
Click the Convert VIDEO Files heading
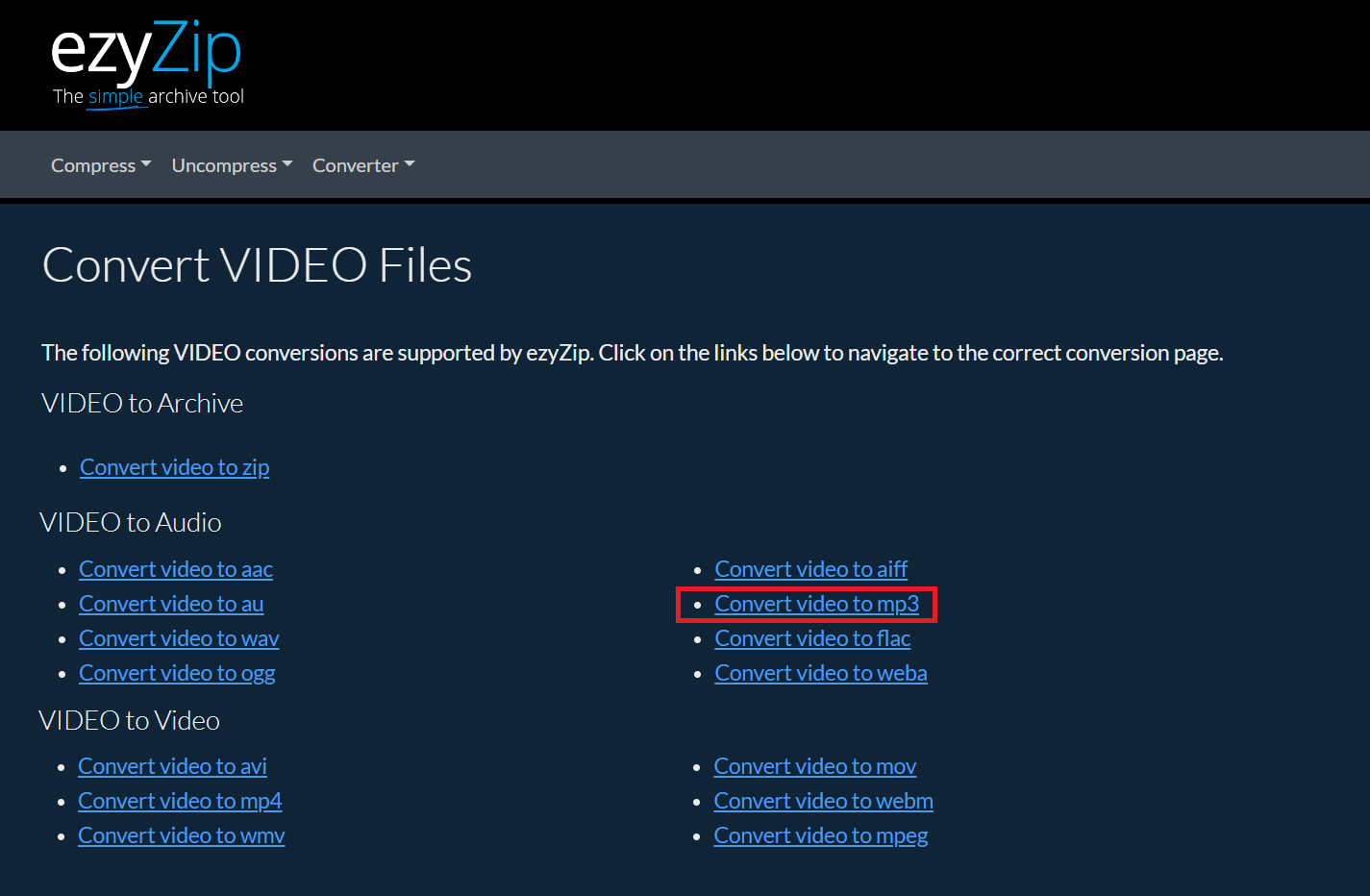coord(257,265)
